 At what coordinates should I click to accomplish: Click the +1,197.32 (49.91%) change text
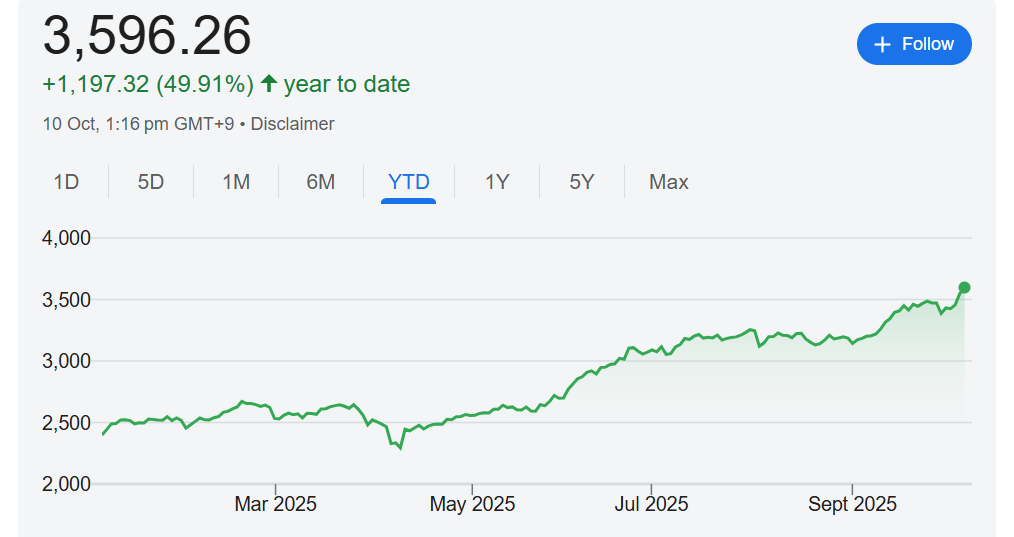(148, 84)
